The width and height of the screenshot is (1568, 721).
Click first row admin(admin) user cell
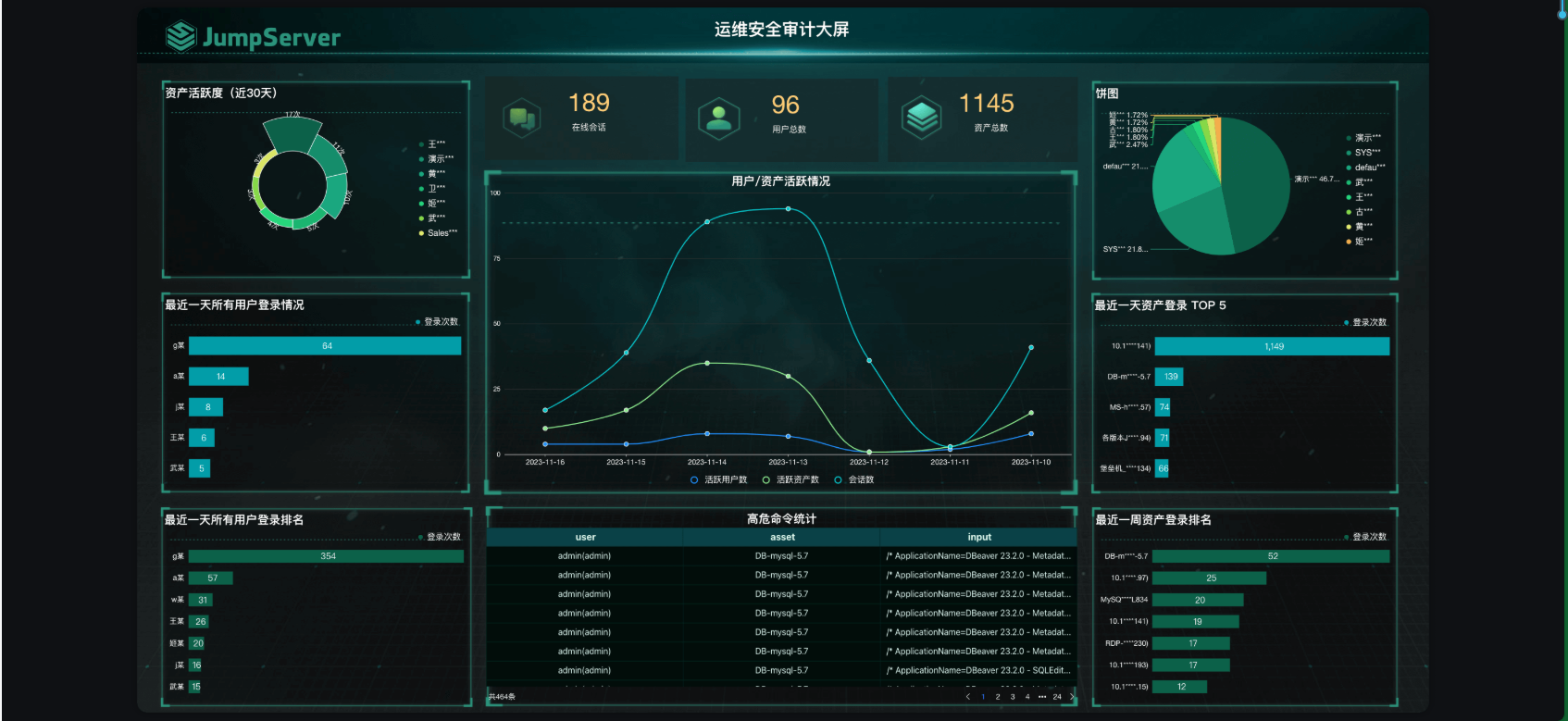click(584, 556)
